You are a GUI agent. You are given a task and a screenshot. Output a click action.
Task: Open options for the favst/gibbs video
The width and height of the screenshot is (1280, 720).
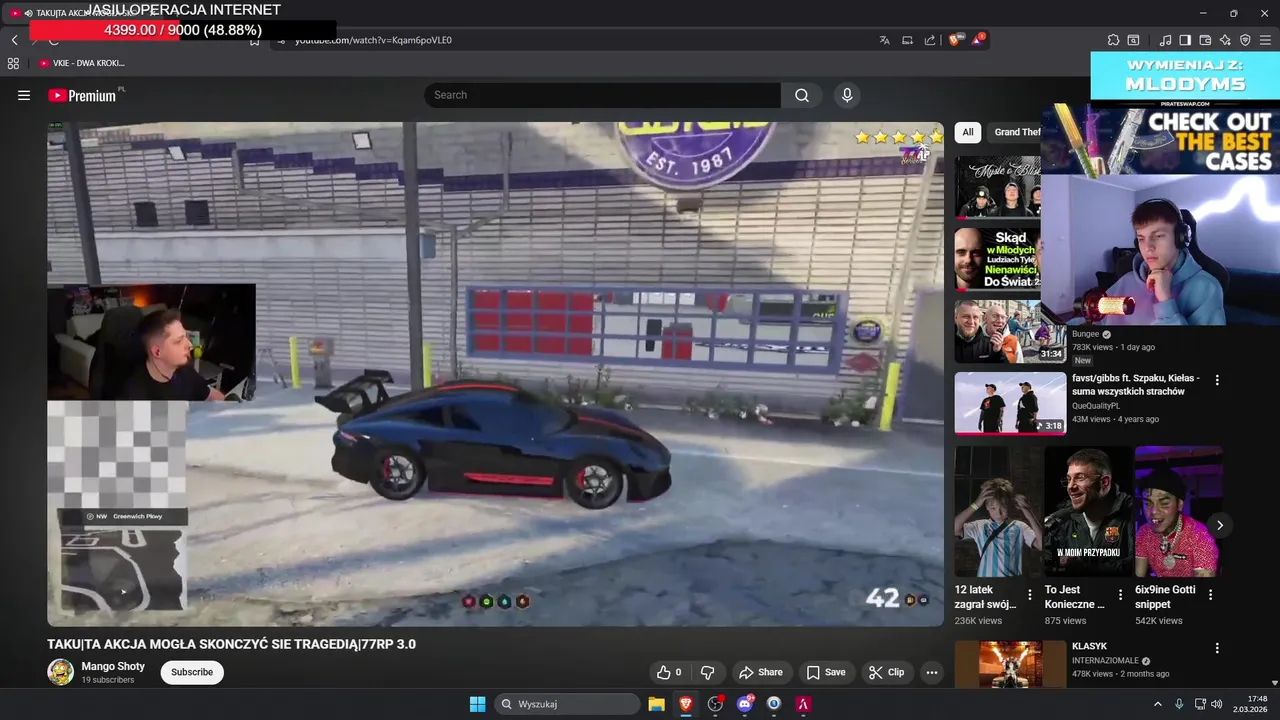click(x=1217, y=380)
